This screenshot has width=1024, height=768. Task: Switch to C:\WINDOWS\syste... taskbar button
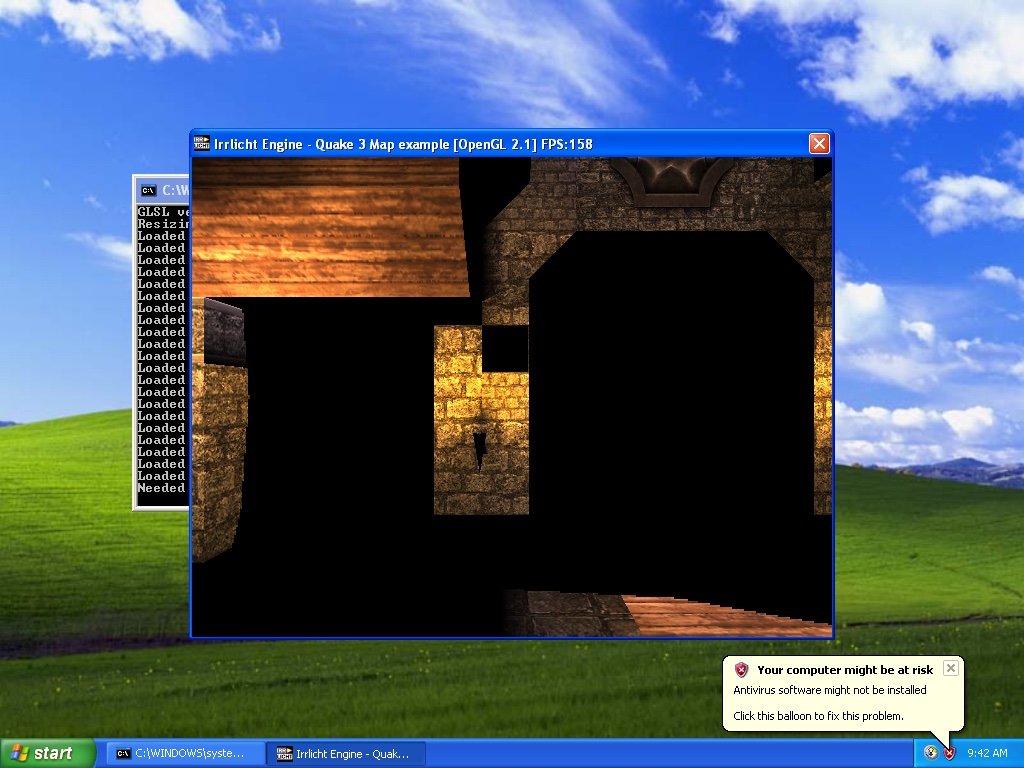[x=185, y=754]
